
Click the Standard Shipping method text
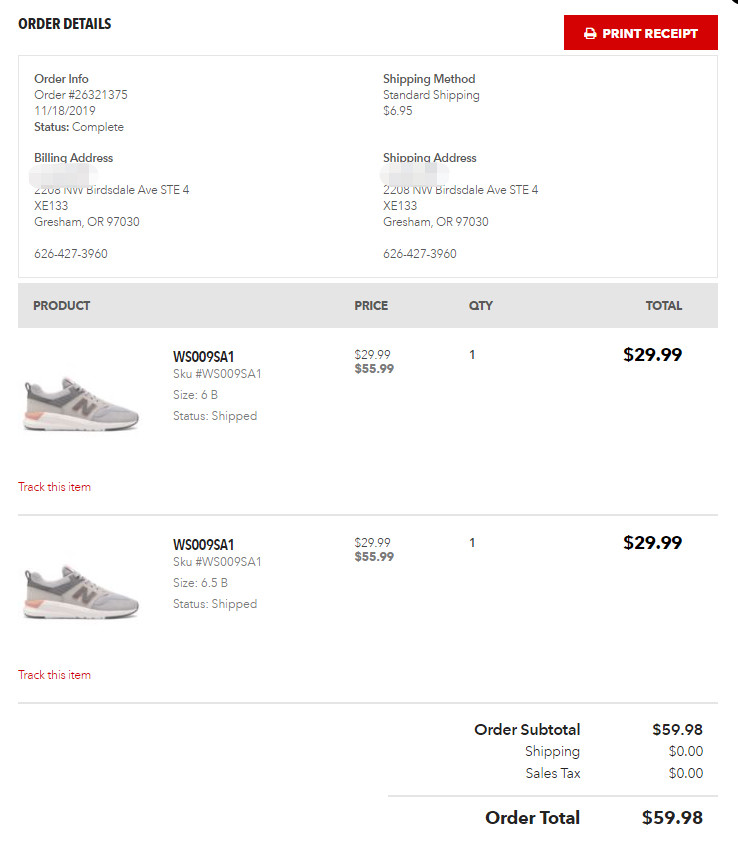(431, 95)
